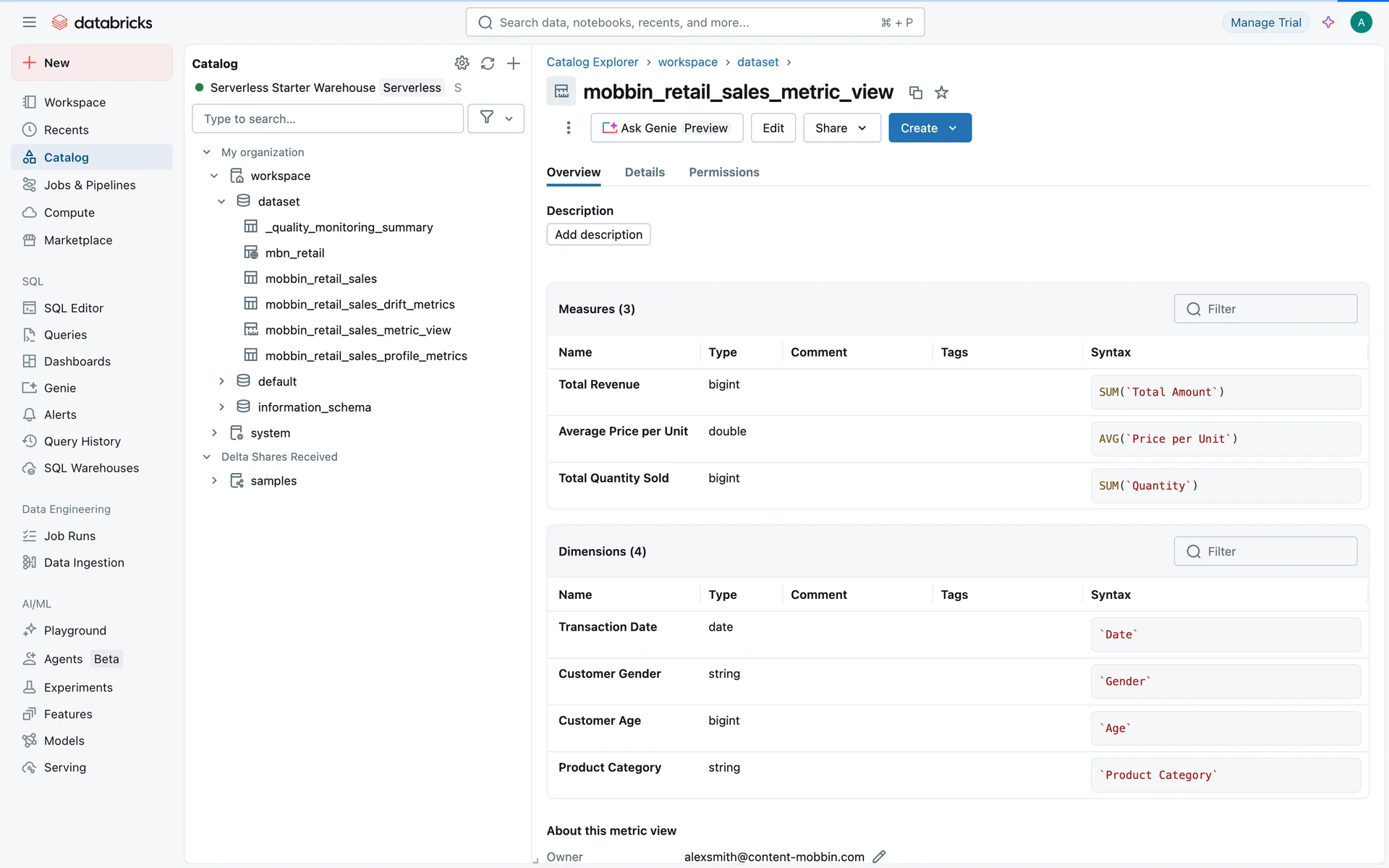Open the kebab menu beside Ask Genie
The image size is (1389, 868).
[569, 128]
